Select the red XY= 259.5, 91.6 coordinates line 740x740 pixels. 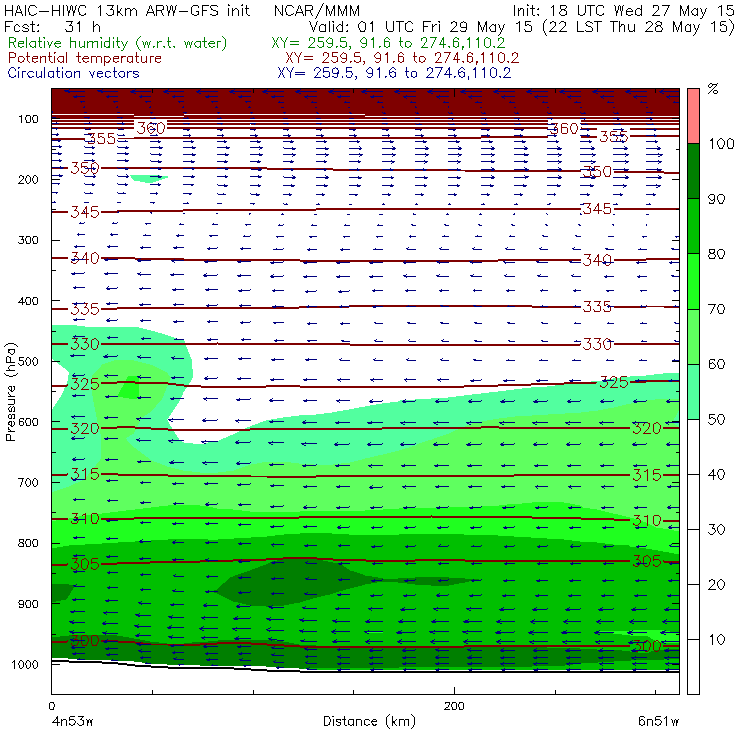click(x=402, y=58)
